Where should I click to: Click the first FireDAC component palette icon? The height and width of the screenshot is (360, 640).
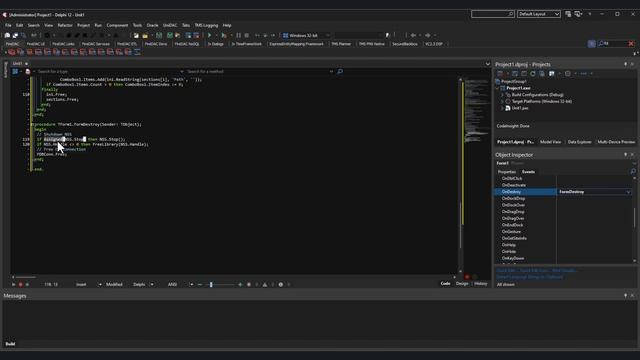(12, 52)
